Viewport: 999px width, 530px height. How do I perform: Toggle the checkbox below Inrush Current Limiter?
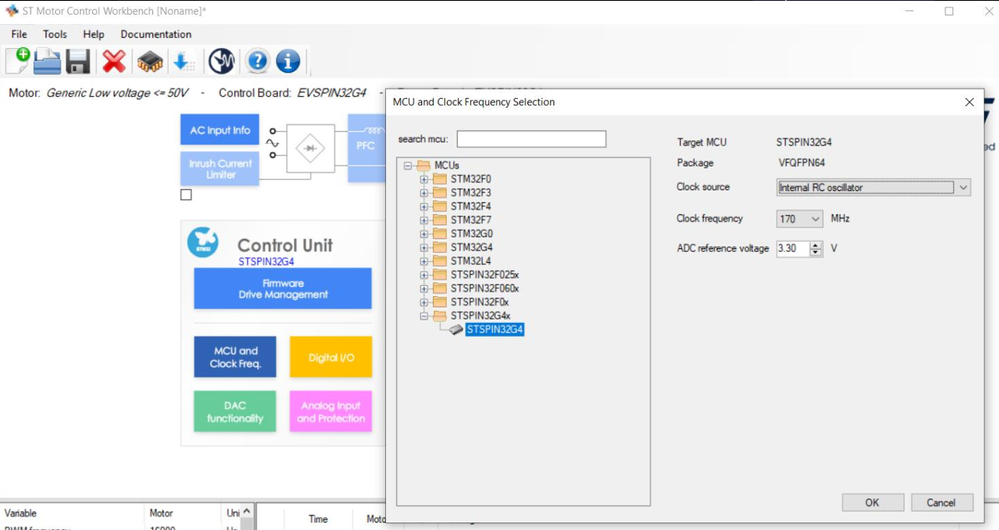click(186, 195)
